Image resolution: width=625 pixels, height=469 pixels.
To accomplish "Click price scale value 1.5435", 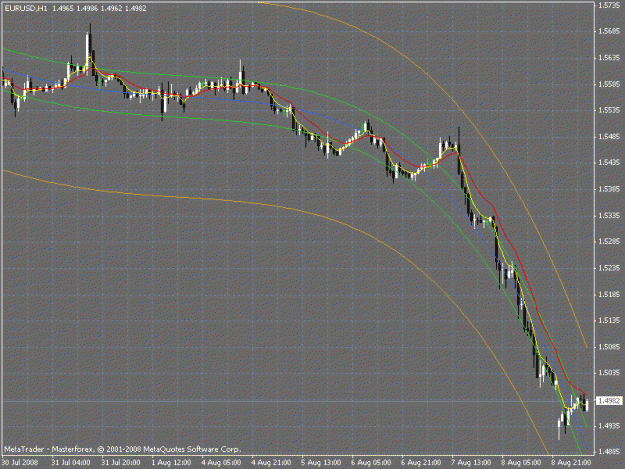I will (609, 163).
